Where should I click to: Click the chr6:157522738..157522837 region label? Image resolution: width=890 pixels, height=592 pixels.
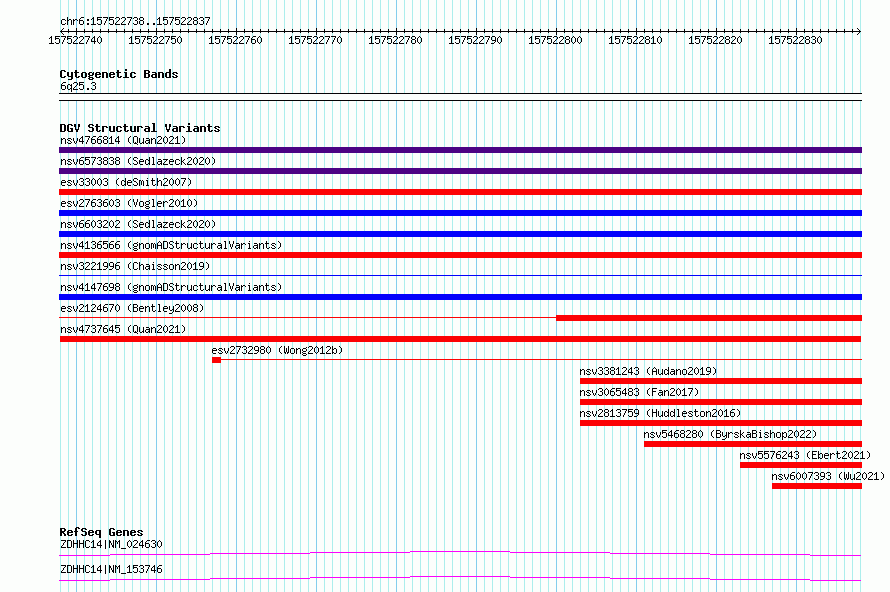pos(135,21)
